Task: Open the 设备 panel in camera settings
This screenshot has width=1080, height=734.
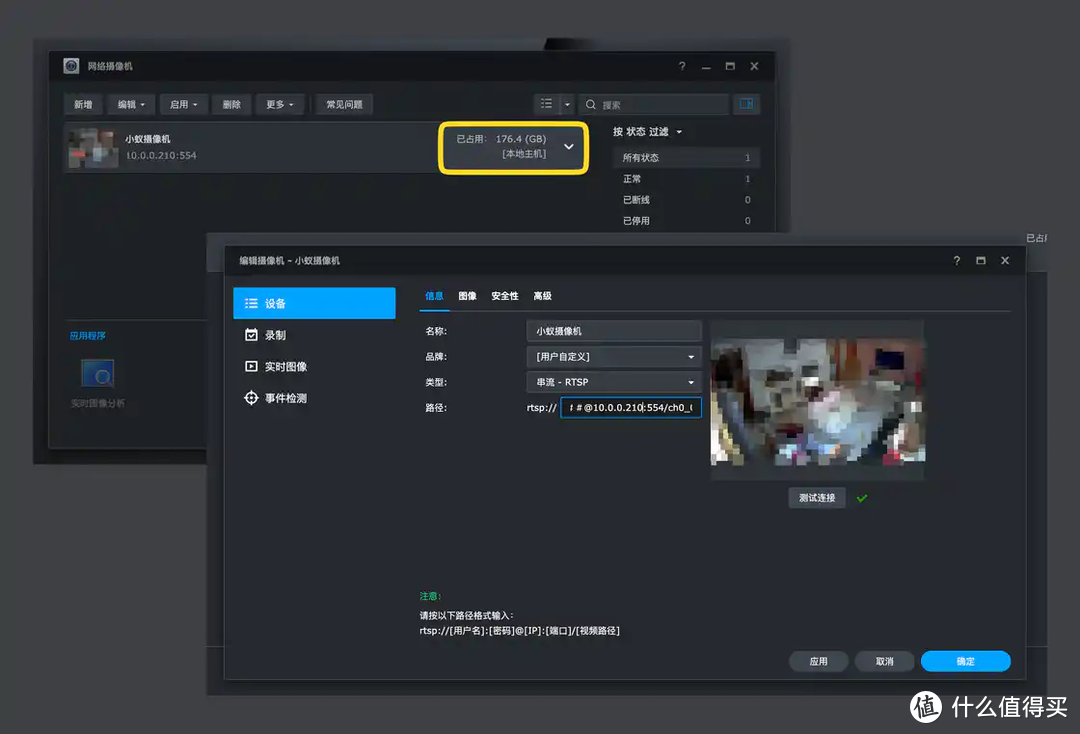Action: point(276,302)
